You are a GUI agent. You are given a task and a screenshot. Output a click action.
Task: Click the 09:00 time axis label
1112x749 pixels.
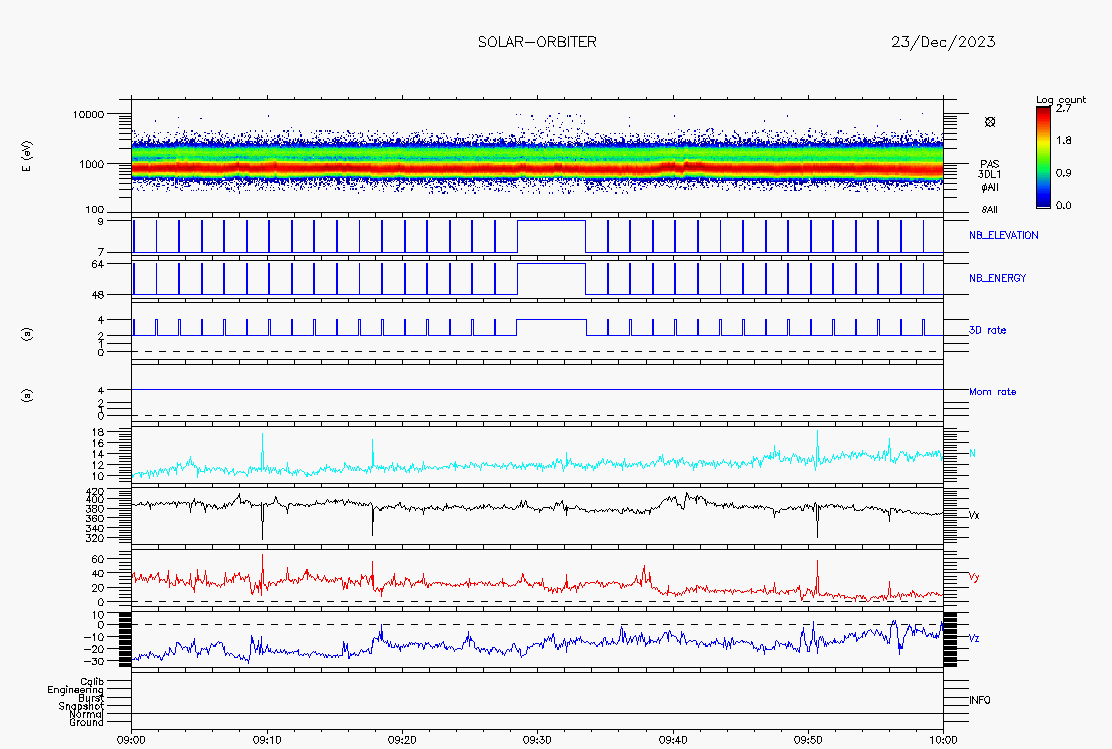pos(131,740)
